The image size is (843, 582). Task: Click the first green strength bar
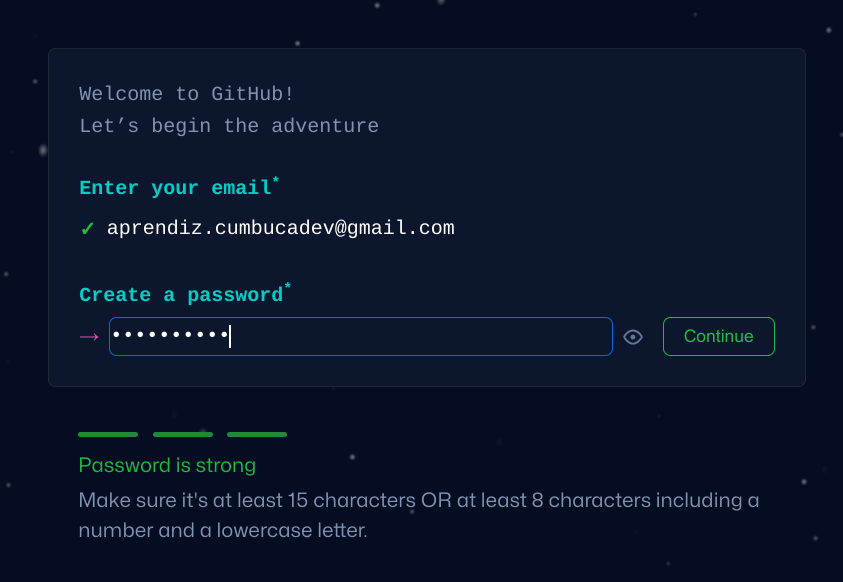pyautogui.click(x=108, y=434)
